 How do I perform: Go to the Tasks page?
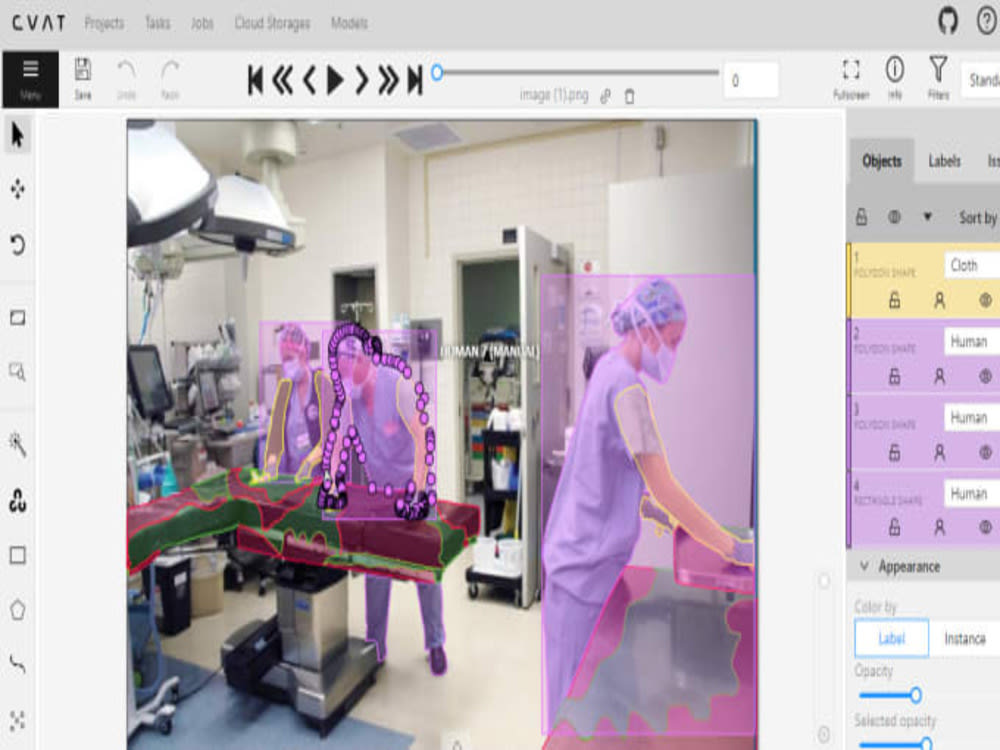click(x=158, y=24)
